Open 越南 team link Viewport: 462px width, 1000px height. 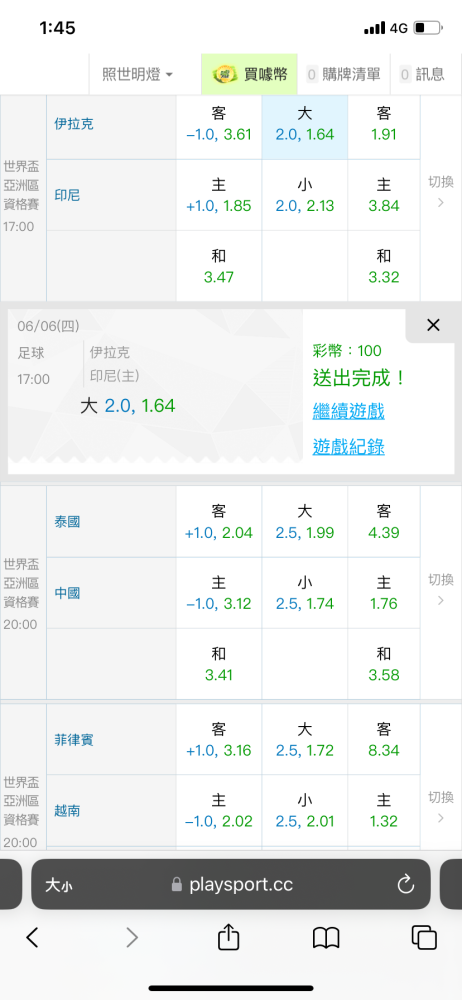point(67,811)
